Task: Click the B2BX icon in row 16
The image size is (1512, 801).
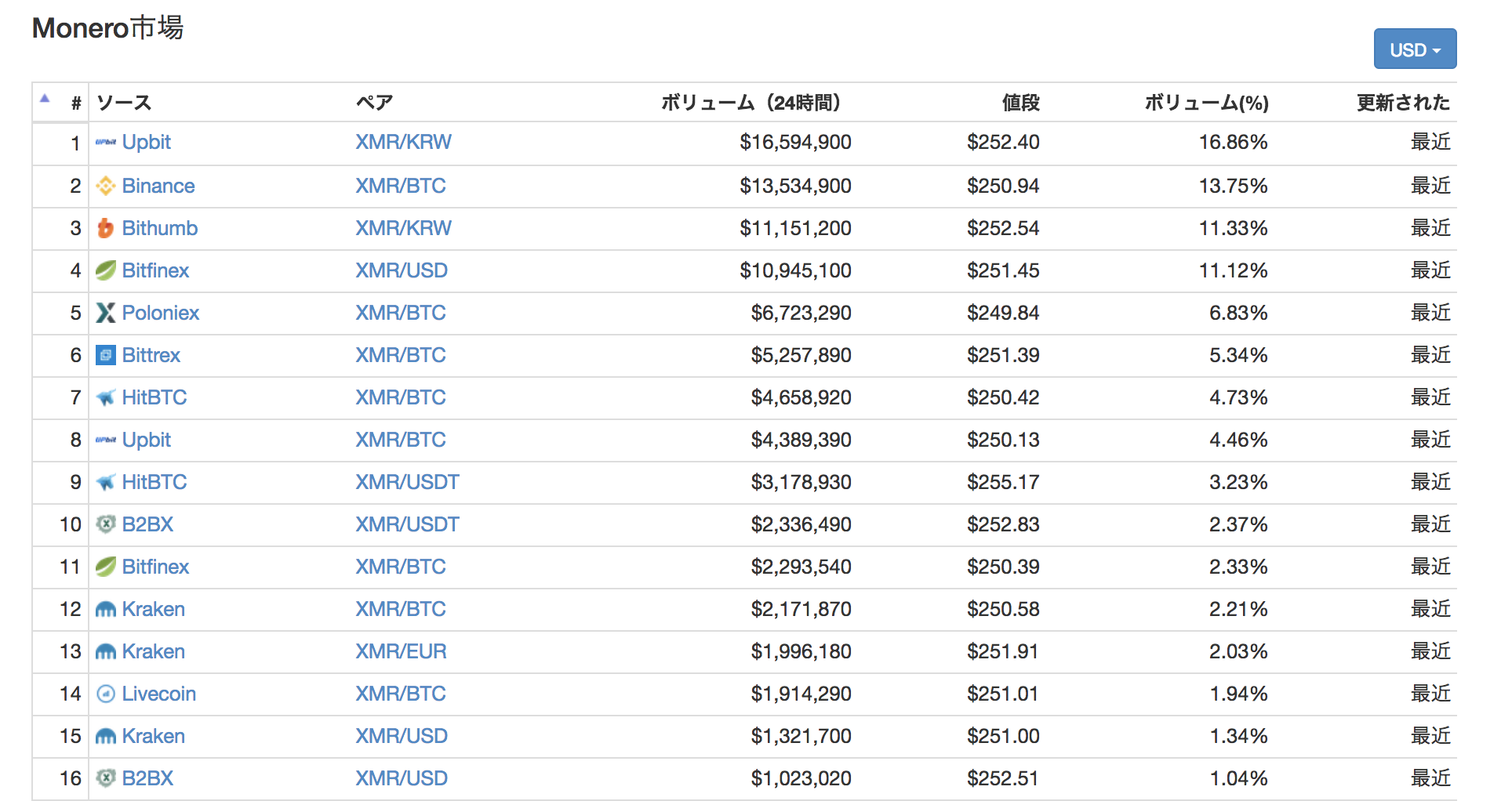Action: point(106,778)
